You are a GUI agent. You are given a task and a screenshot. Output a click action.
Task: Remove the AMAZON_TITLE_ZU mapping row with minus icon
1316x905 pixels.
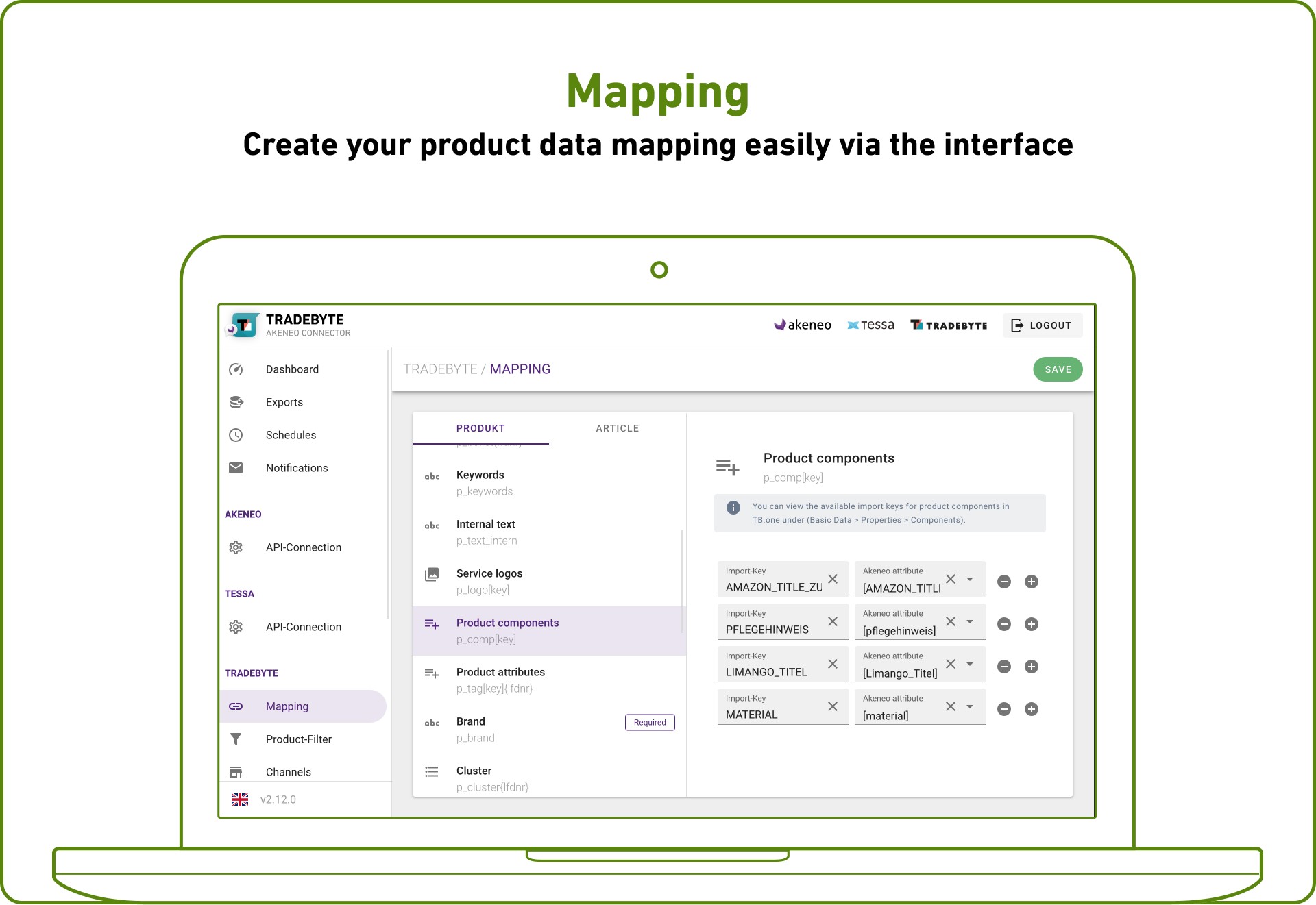coord(1004,582)
